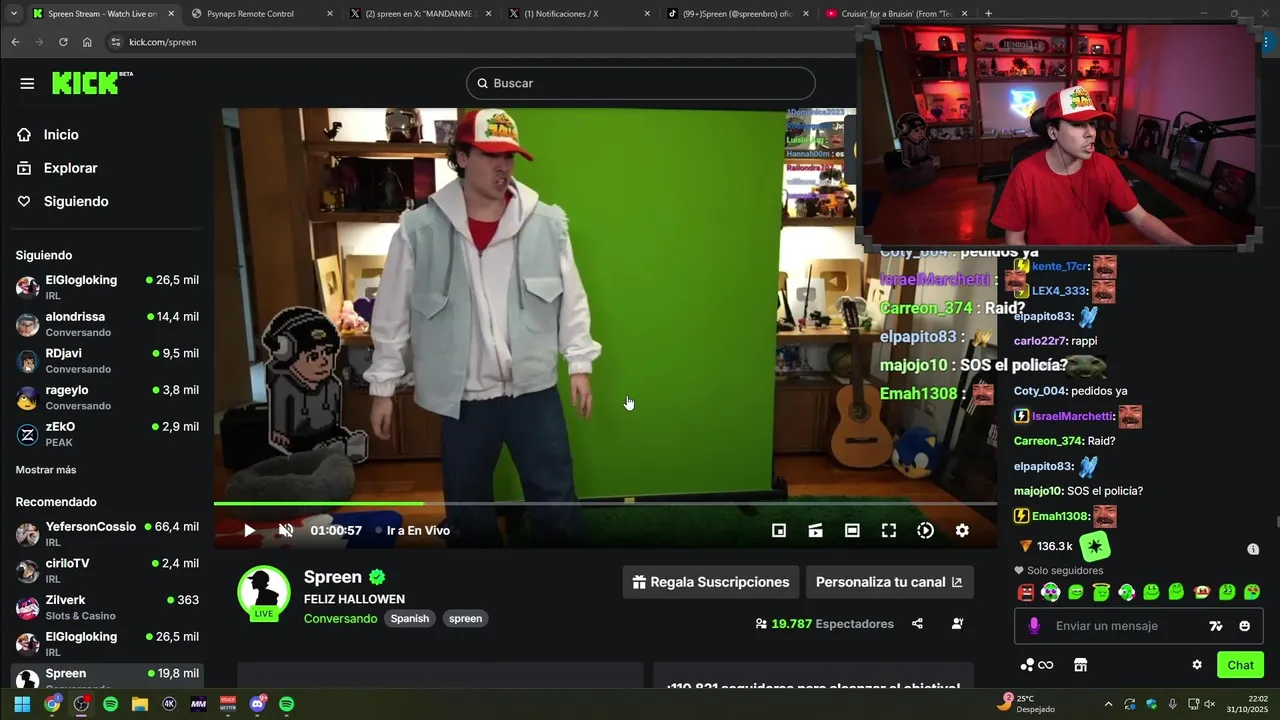
Task: Open Zilverk recommended channel
Action: coord(106,608)
